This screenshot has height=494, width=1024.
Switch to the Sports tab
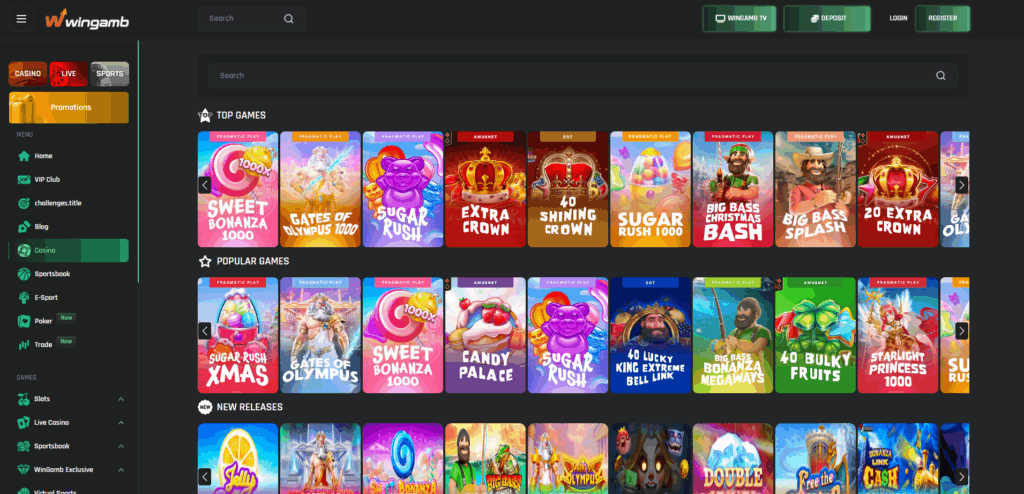coord(110,74)
